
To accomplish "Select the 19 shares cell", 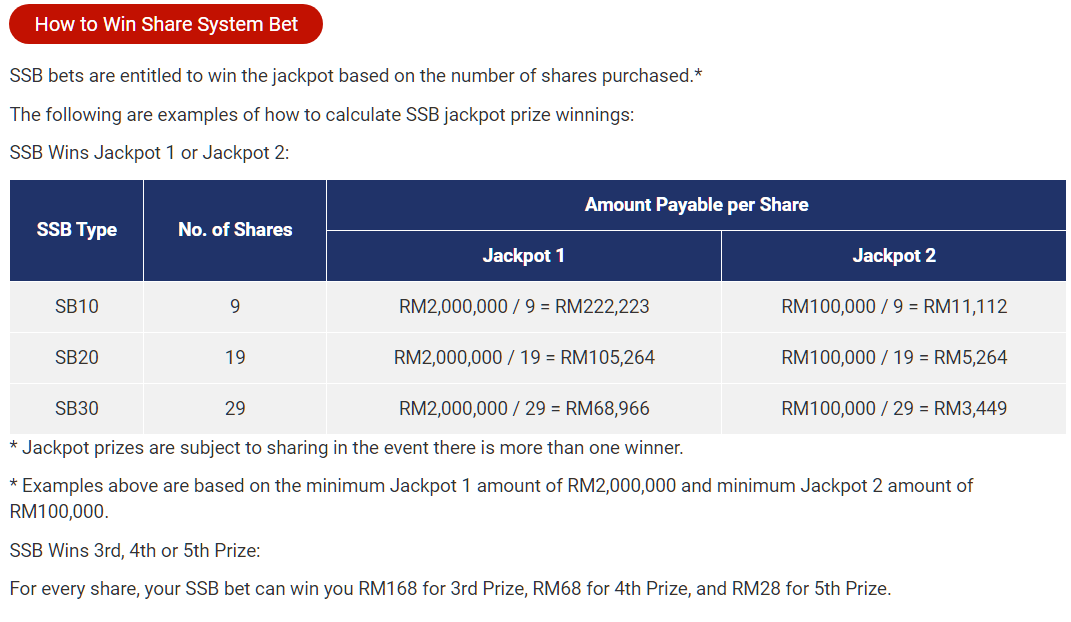I will pyautogui.click(x=235, y=358).
